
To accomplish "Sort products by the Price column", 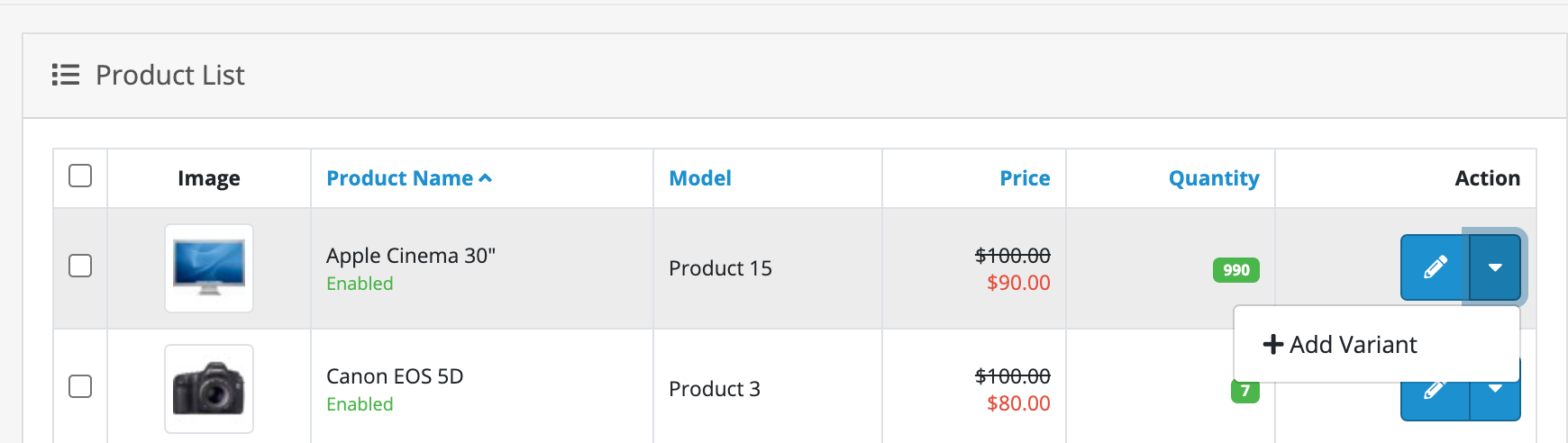I will tap(1025, 178).
